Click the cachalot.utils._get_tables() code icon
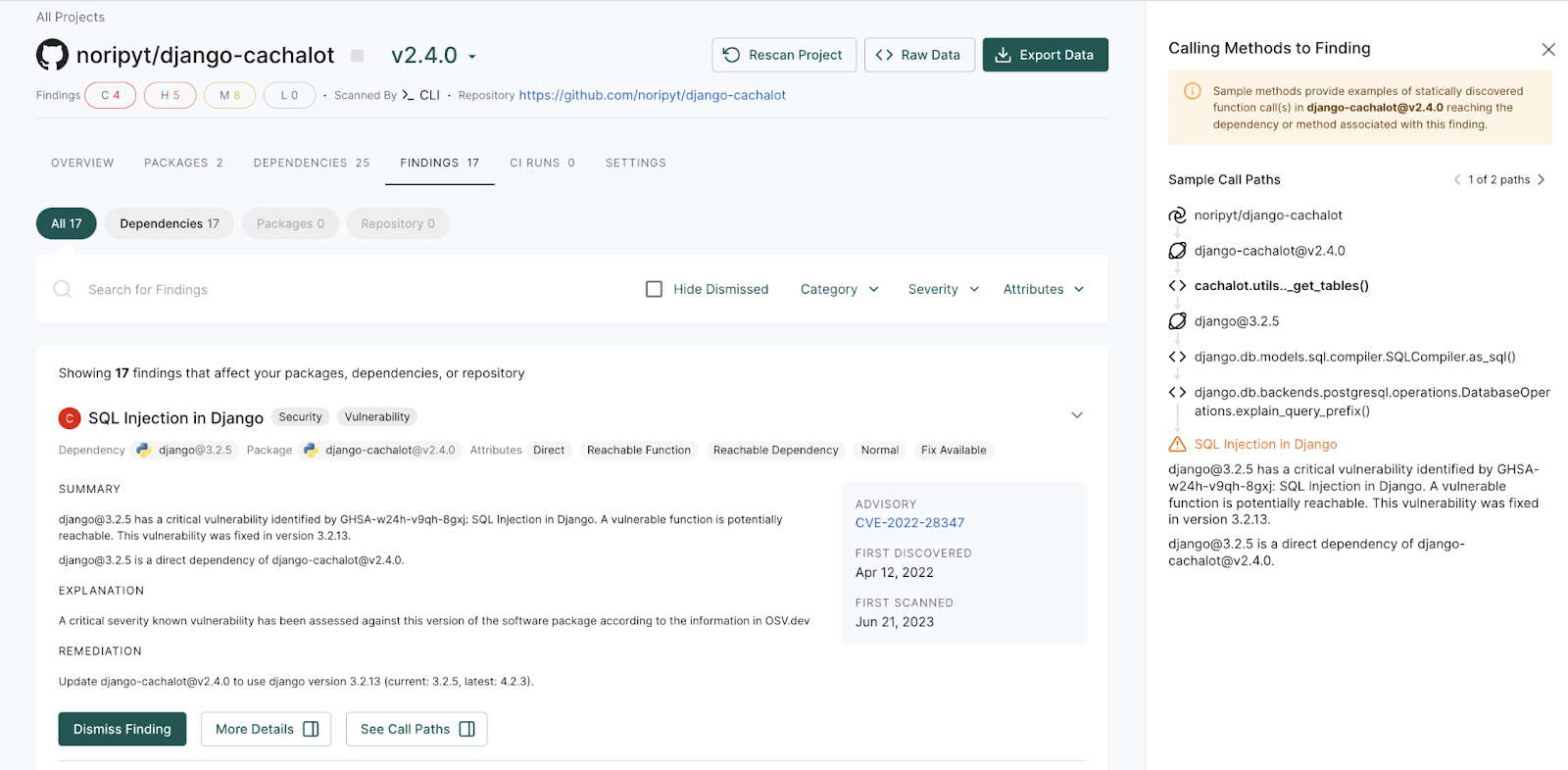This screenshot has width=1568, height=770. click(x=1177, y=286)
